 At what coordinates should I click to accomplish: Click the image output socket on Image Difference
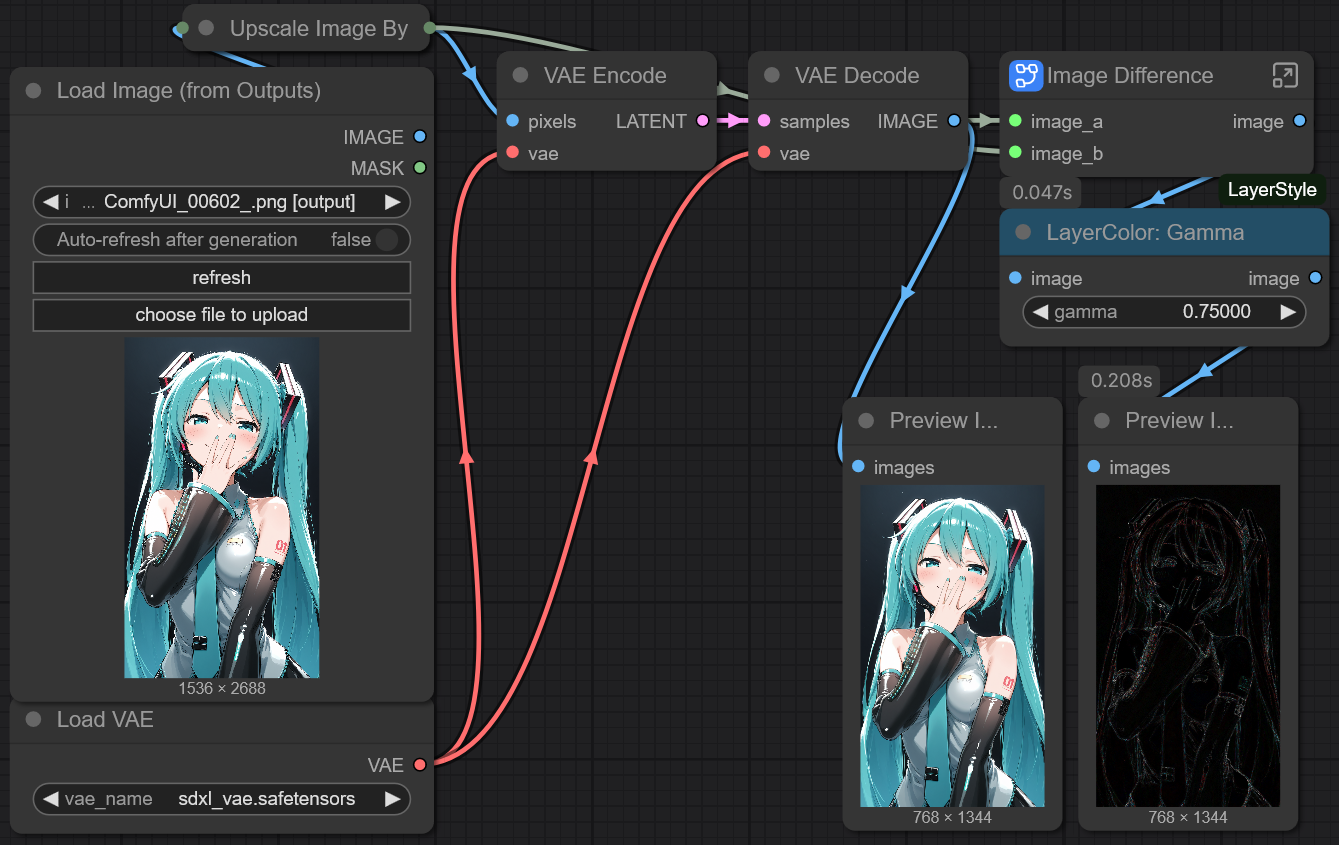[1299, 121]
